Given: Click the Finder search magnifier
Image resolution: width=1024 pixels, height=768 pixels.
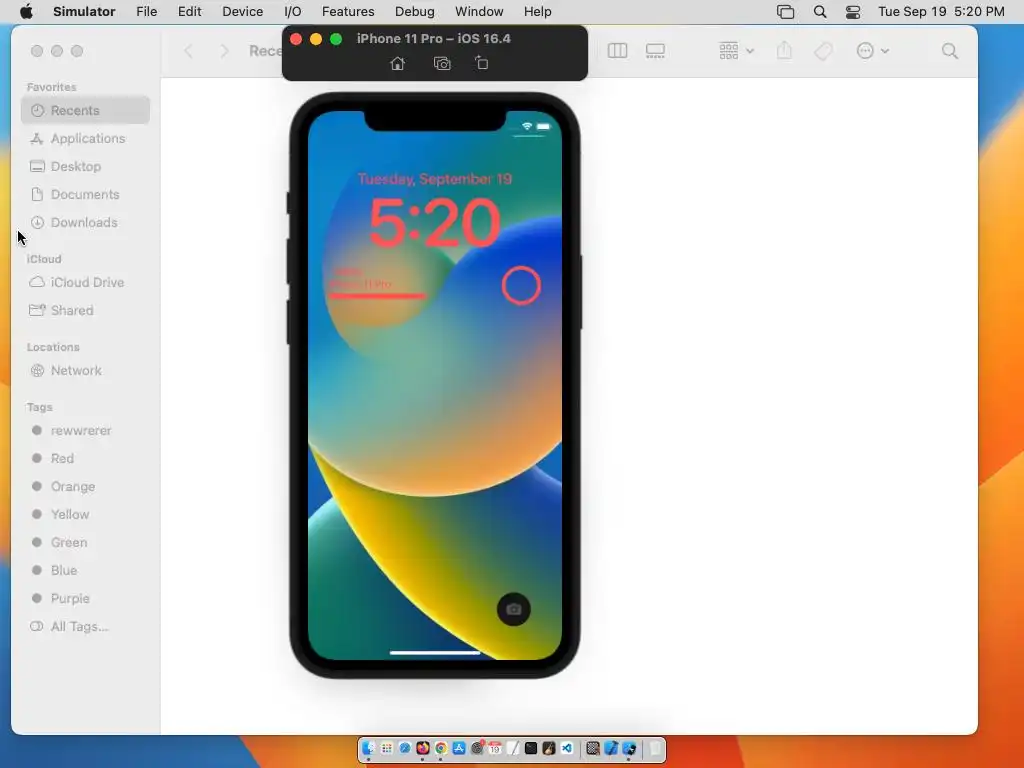Looking at the screenshot, I should click(950, 51).
